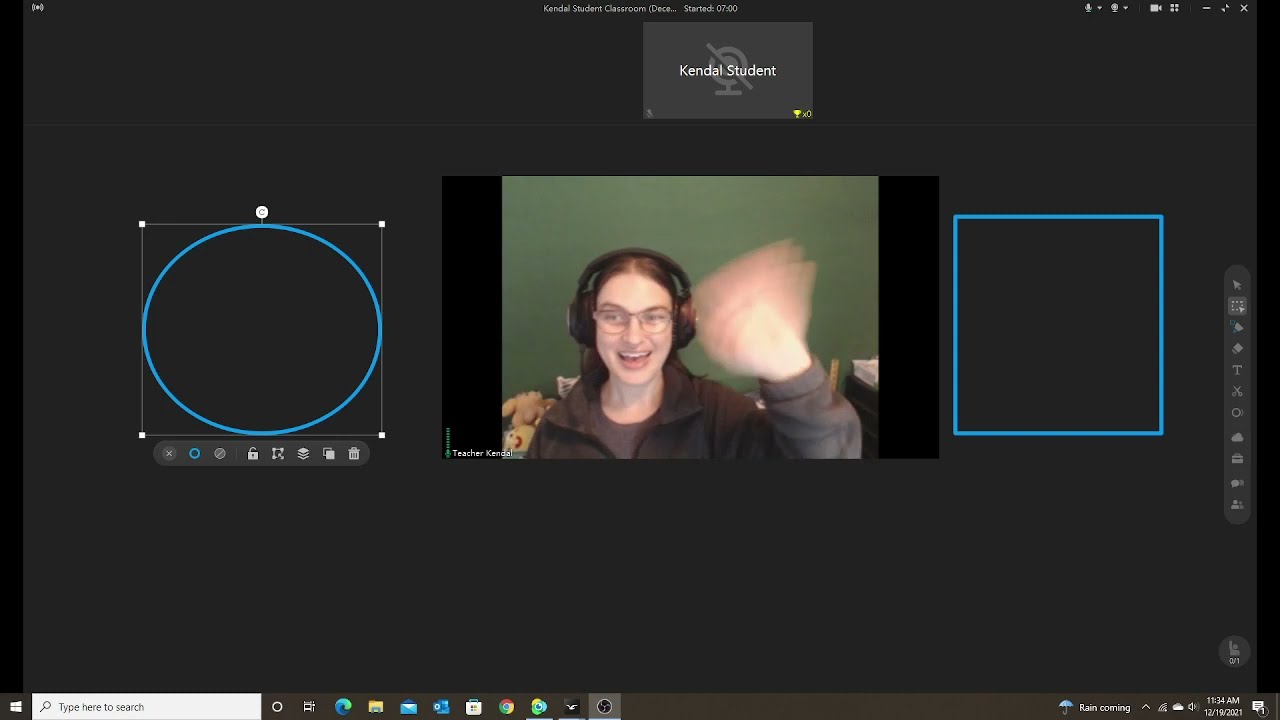
Task: Pick the pen drawing tool
Action: pos(1237,327)
